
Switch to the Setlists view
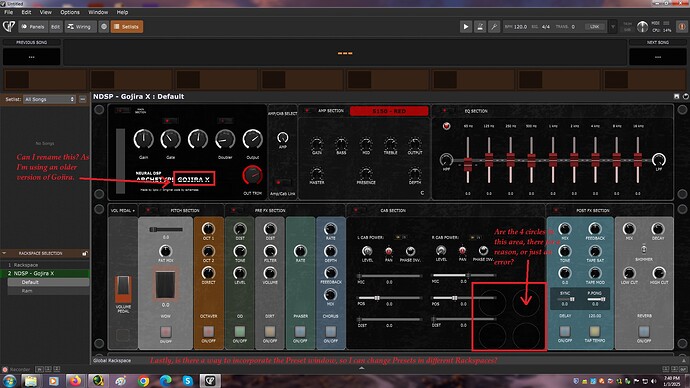tap(126, 27)
